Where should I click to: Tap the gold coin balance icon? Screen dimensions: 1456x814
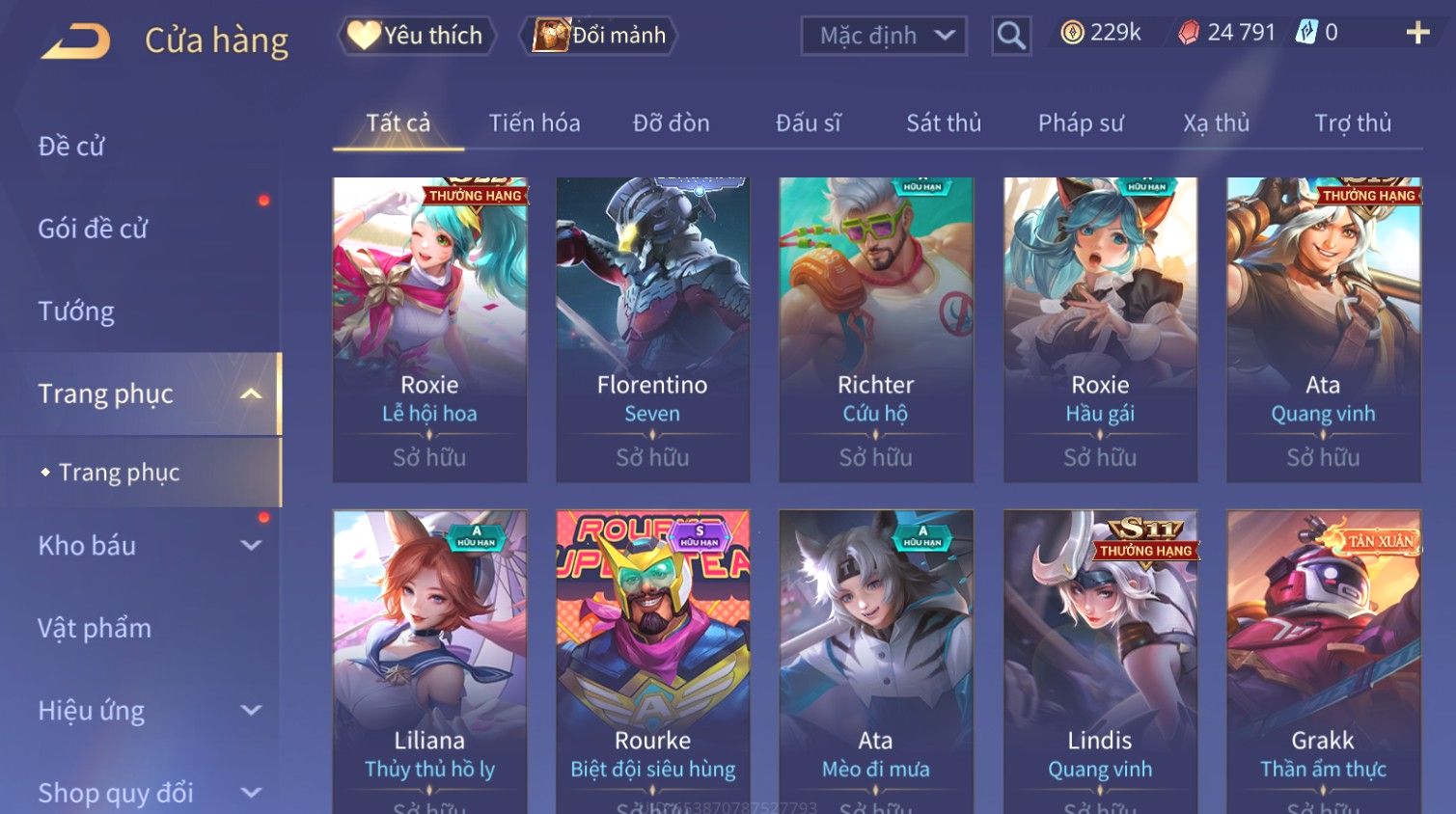(1071, 33)
